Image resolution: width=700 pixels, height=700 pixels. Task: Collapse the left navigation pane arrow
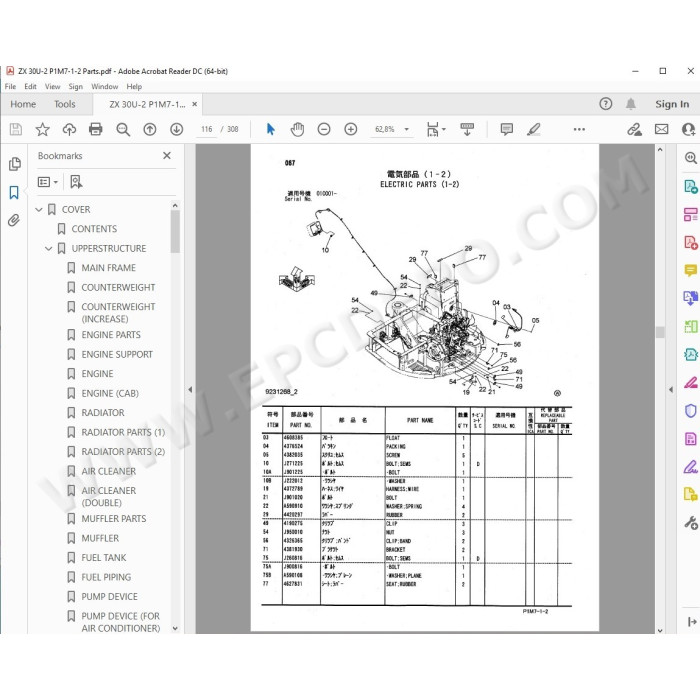pyautogui.click(x=190, y=389)
